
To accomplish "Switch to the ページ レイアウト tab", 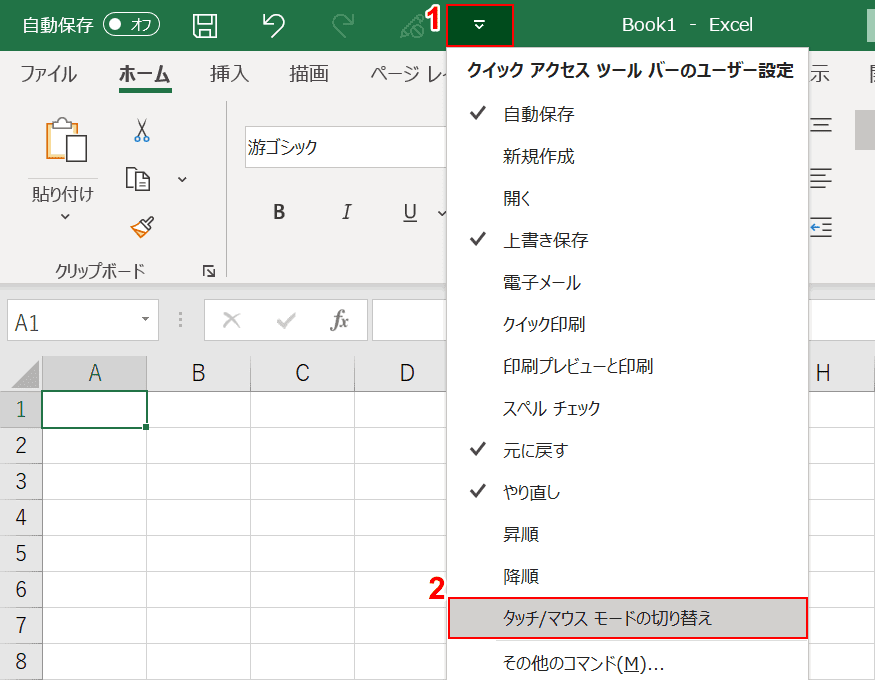I will [408, 74].
